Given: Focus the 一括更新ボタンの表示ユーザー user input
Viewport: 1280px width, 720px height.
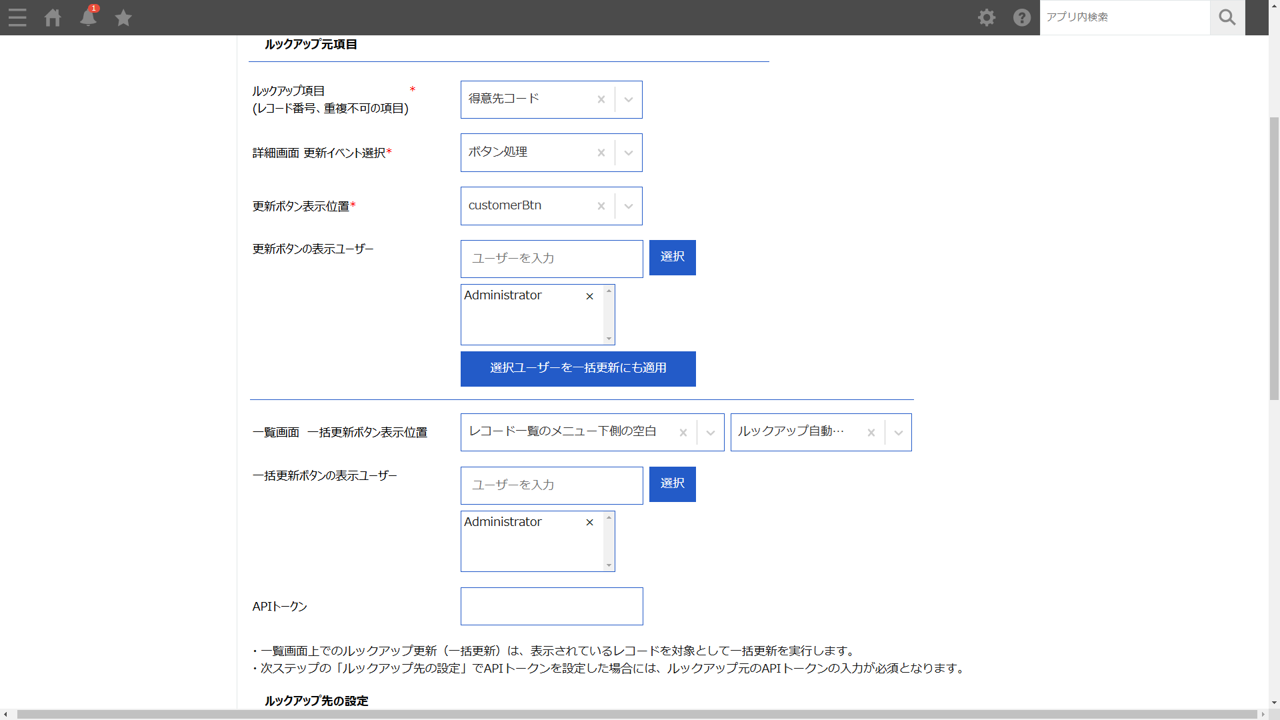Looking at the screenshot, I should (552, 485).
